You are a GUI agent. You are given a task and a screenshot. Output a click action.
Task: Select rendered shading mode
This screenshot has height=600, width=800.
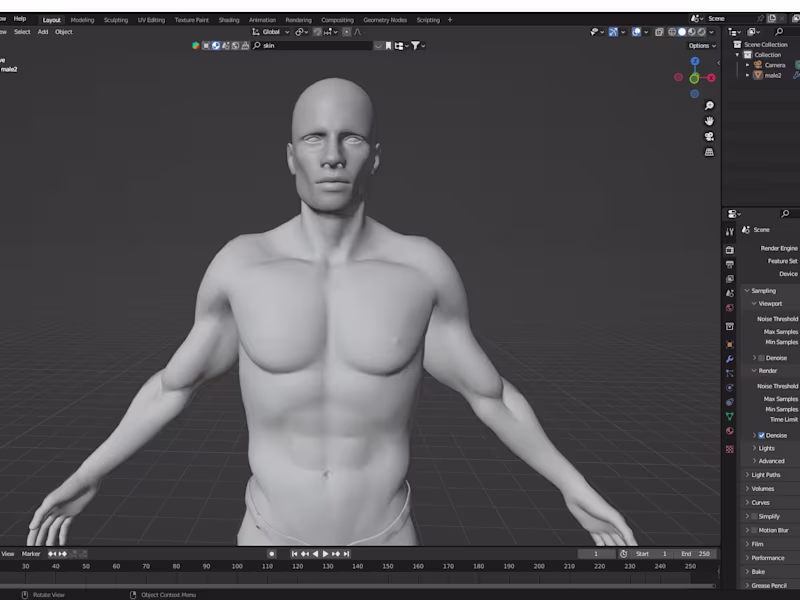[702, 32]
